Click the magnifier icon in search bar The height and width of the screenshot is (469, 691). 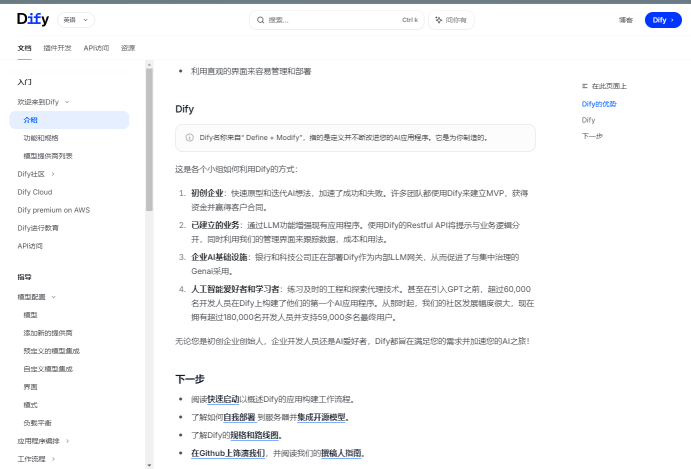tap(260, 20)
